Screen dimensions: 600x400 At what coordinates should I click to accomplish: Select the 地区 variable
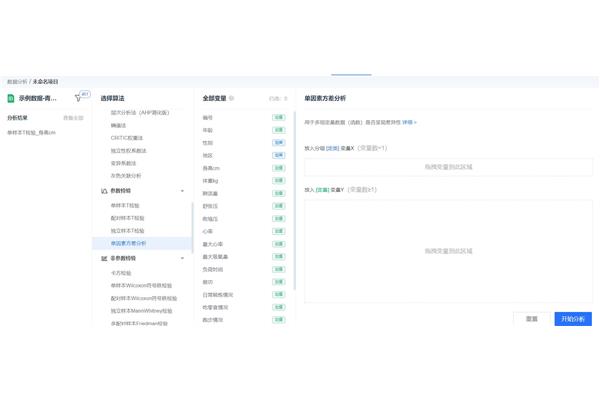(207, 155)
